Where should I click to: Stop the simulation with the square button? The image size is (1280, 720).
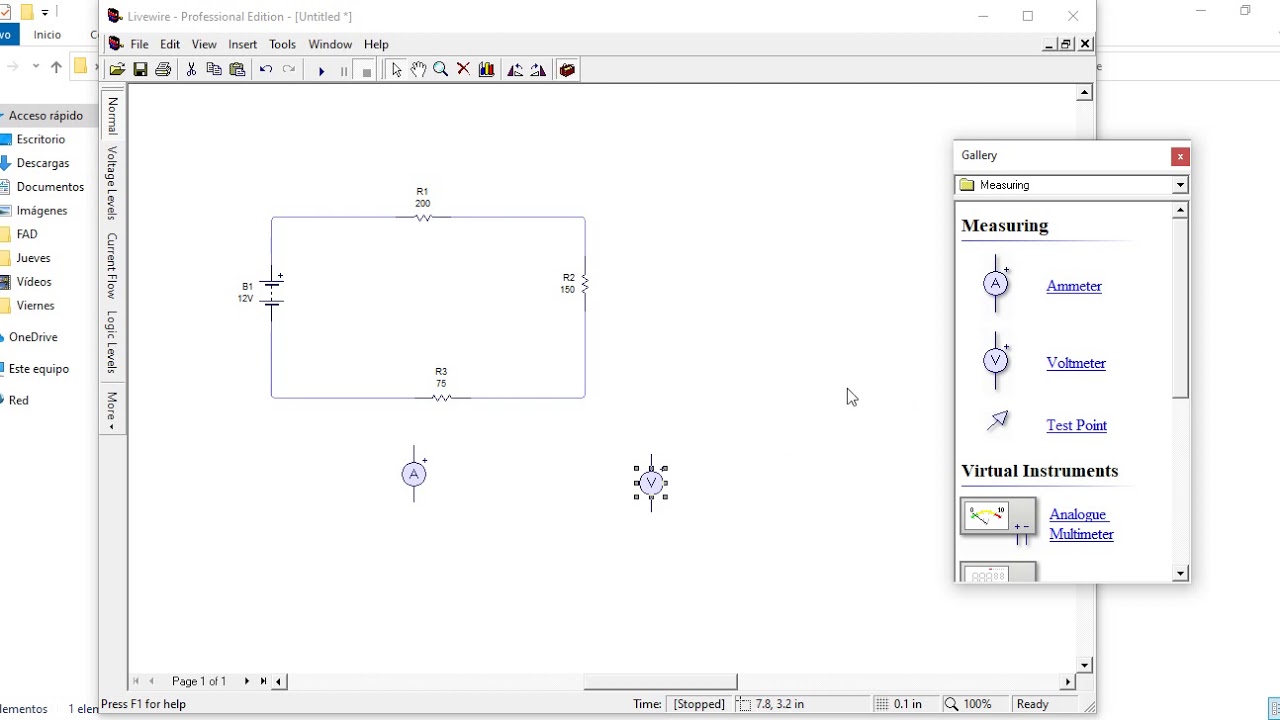tap(367, 71)
